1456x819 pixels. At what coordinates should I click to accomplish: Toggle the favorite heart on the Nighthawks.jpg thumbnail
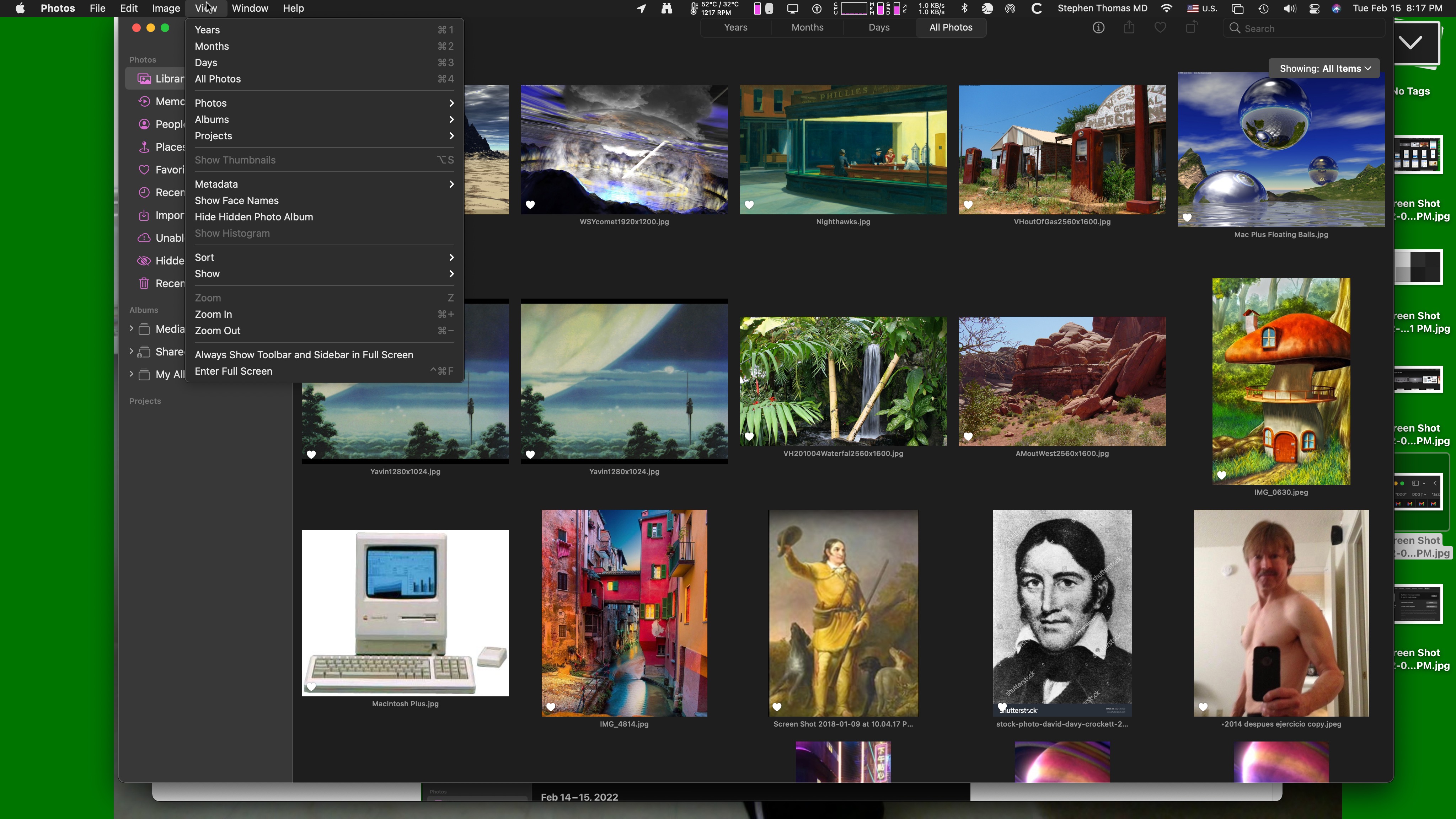pyautogui.click(x=749, y=205)
